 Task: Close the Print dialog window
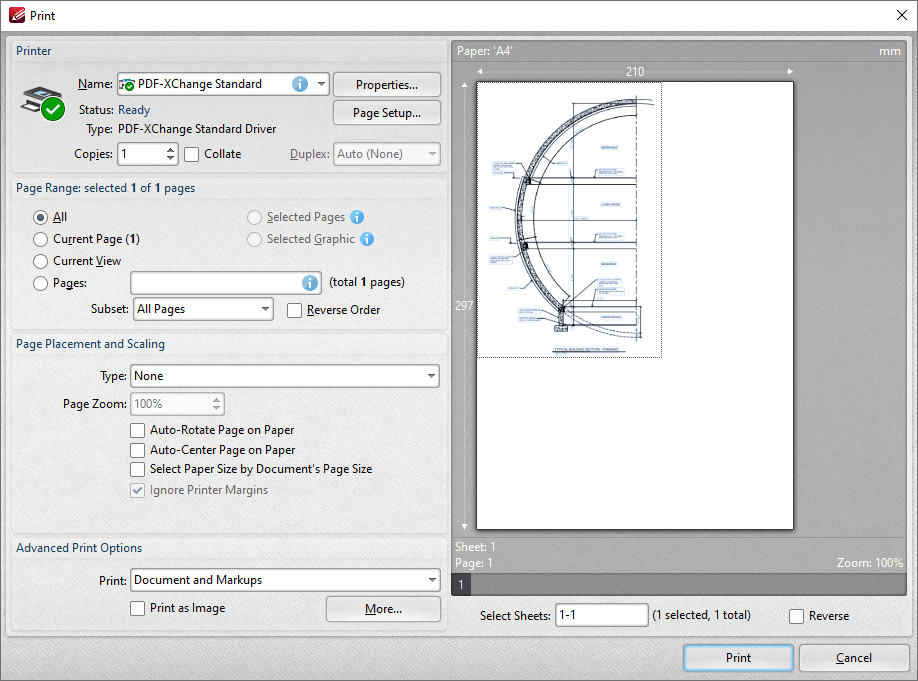(902, 15)
